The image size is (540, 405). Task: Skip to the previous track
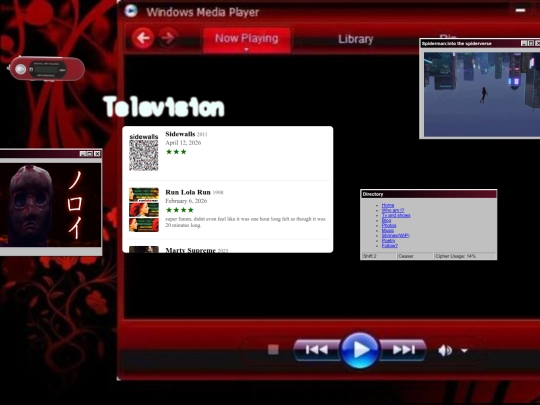click(x=316, y=350)
